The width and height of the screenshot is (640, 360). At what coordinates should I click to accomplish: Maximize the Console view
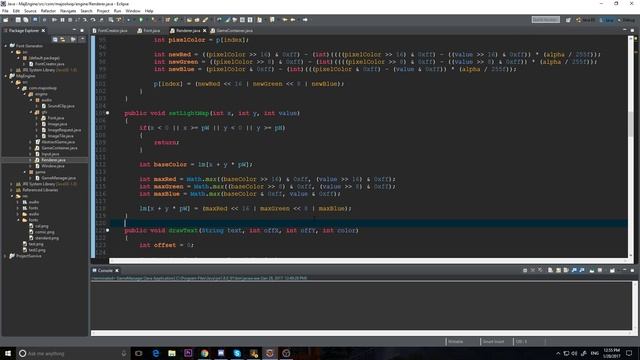pyautogui.click(x=632, y=270)
